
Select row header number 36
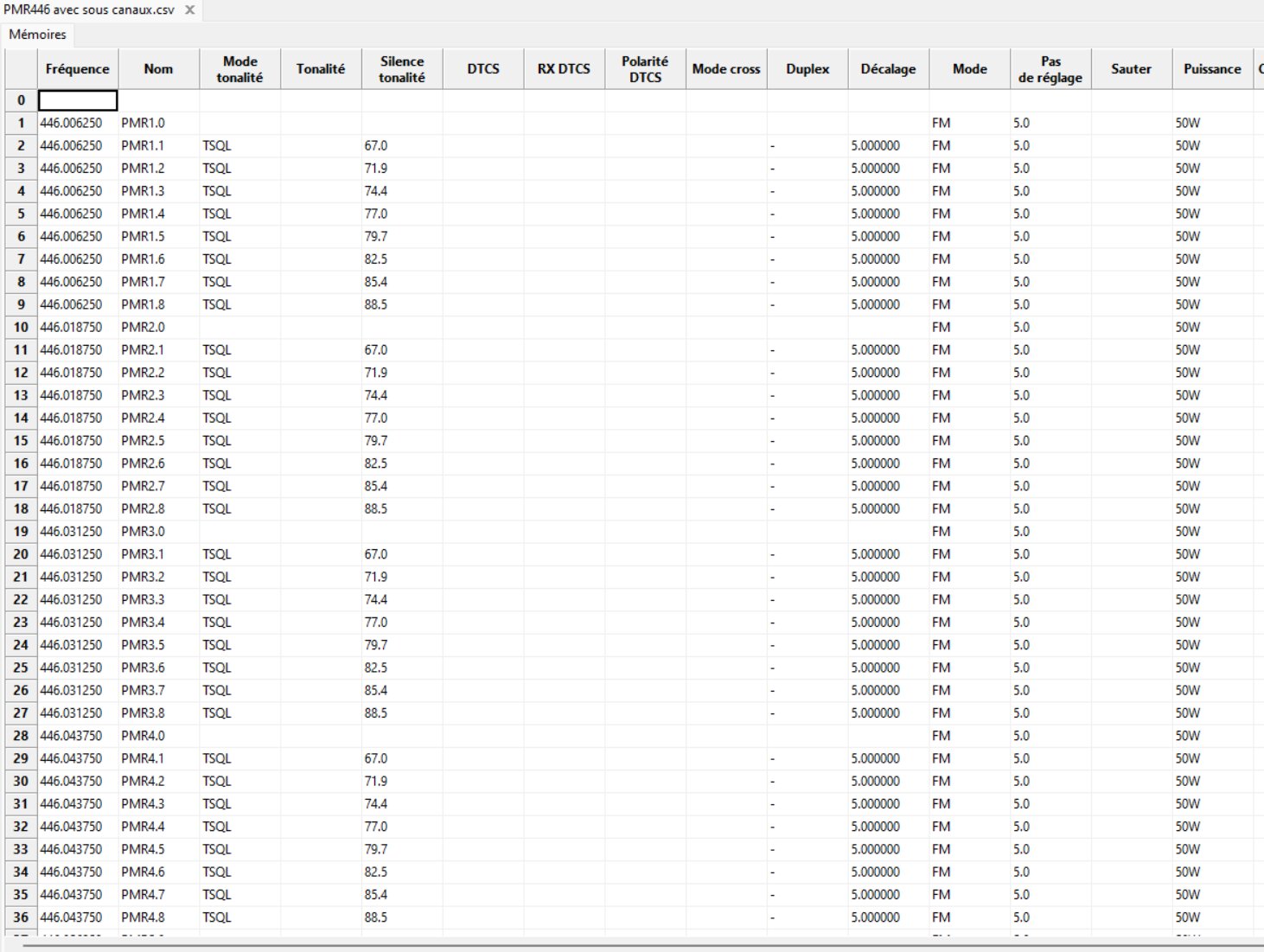21,917
